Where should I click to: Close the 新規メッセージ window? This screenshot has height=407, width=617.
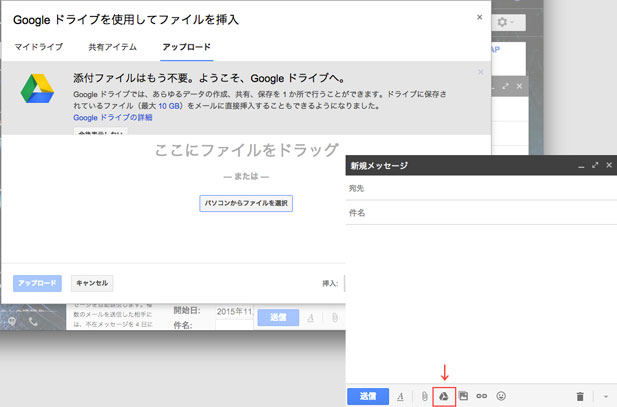(x=609, y=165)
